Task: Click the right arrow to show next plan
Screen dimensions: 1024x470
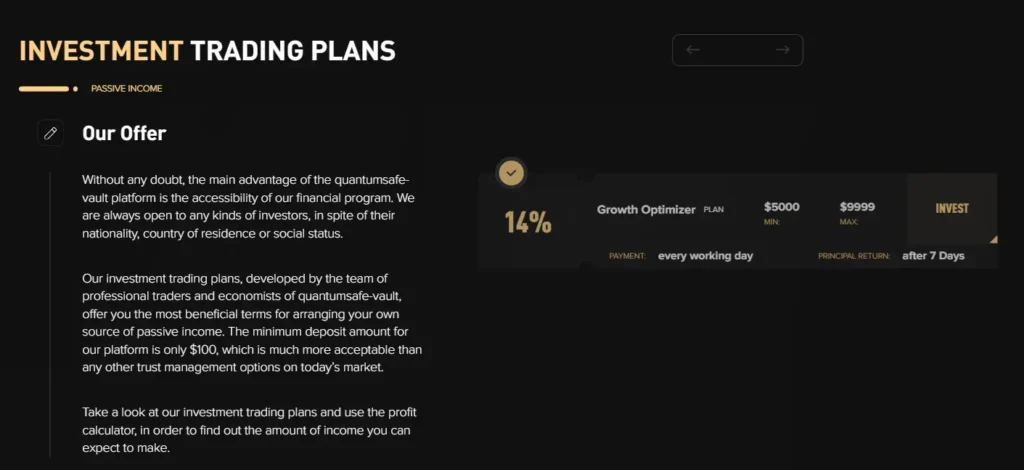Action: pyautogui.click(x=782, y=50)
